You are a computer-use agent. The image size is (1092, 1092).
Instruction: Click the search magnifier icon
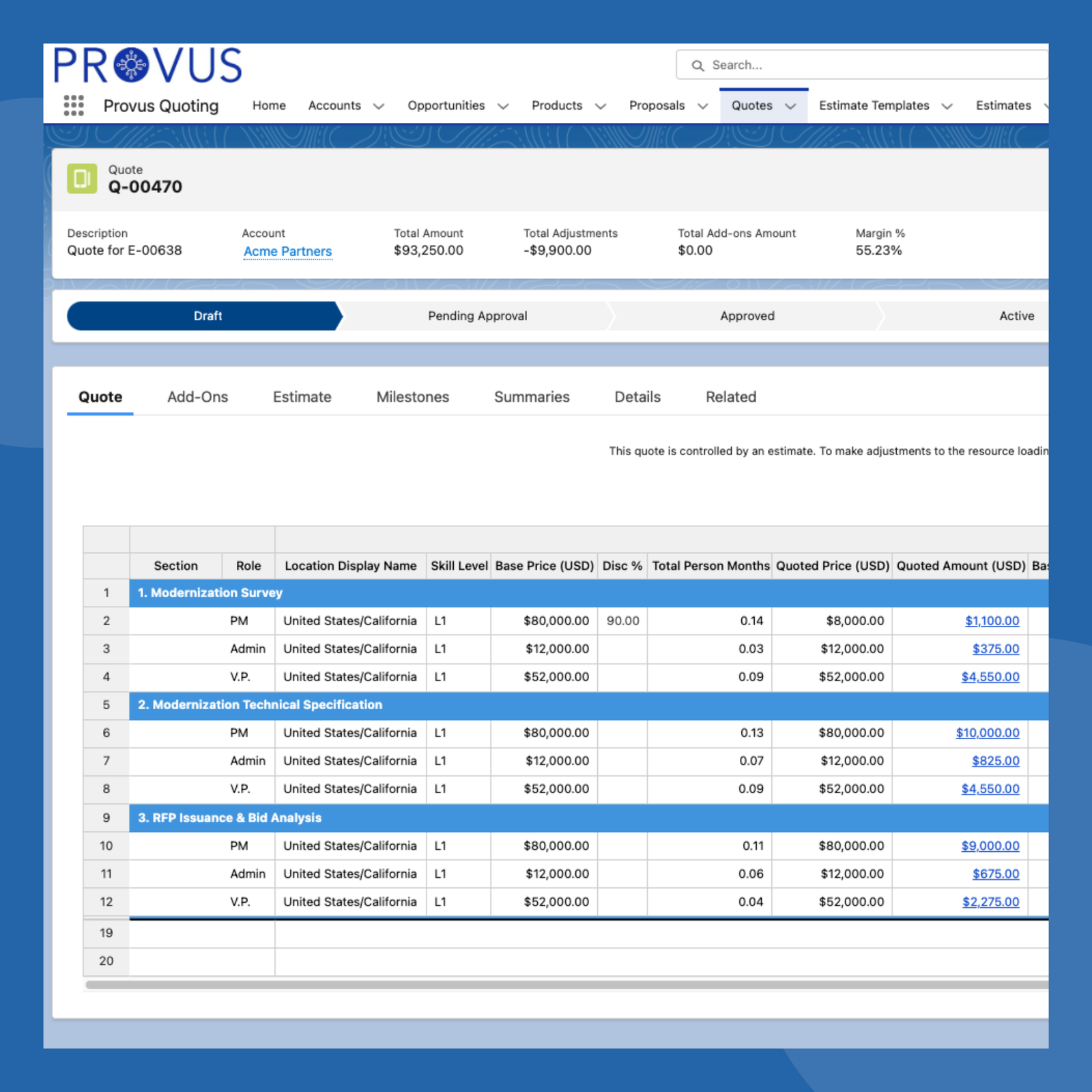[698, 66]
